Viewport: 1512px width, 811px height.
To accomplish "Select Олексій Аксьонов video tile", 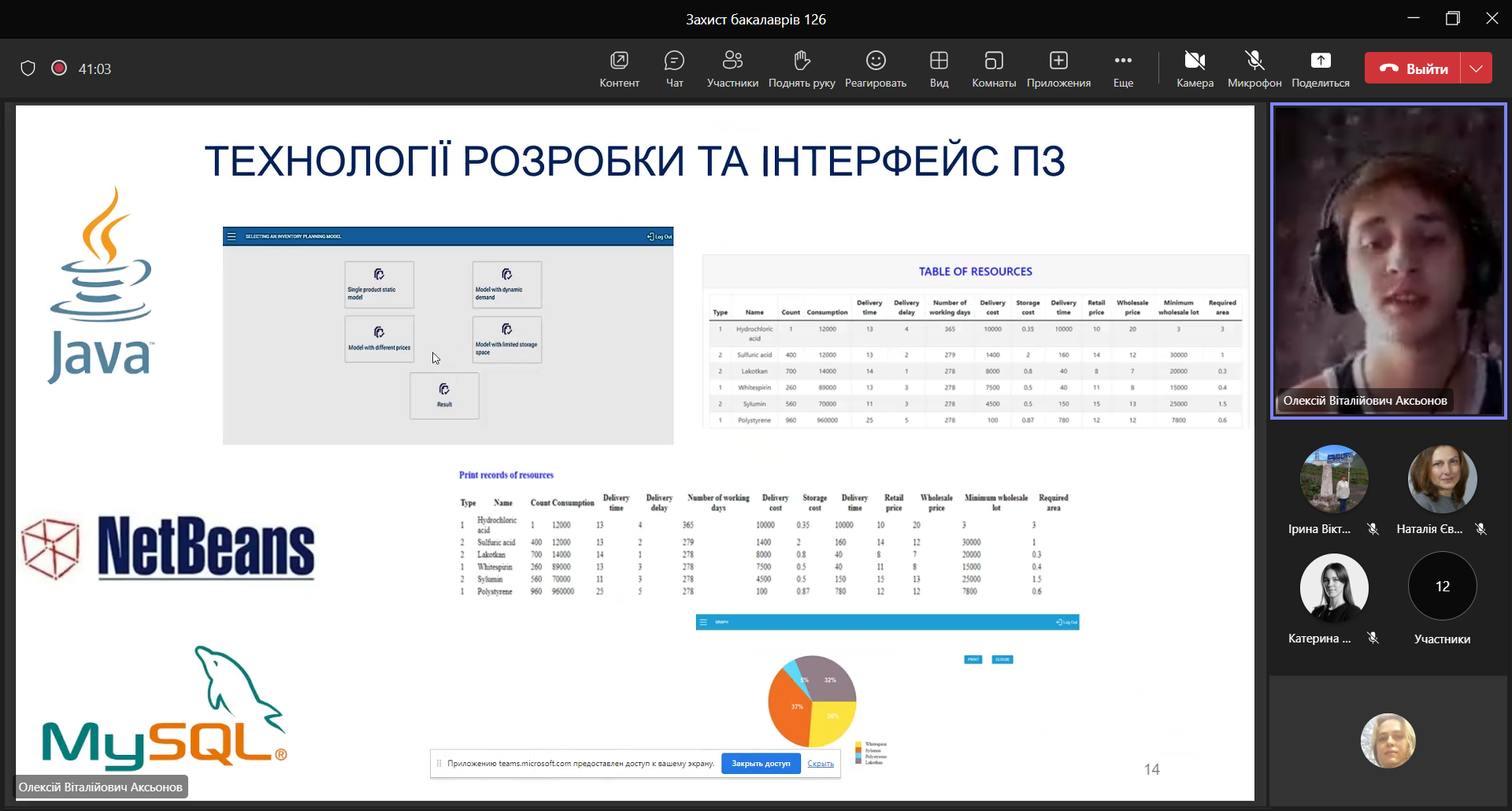I will coord(1388,260).
